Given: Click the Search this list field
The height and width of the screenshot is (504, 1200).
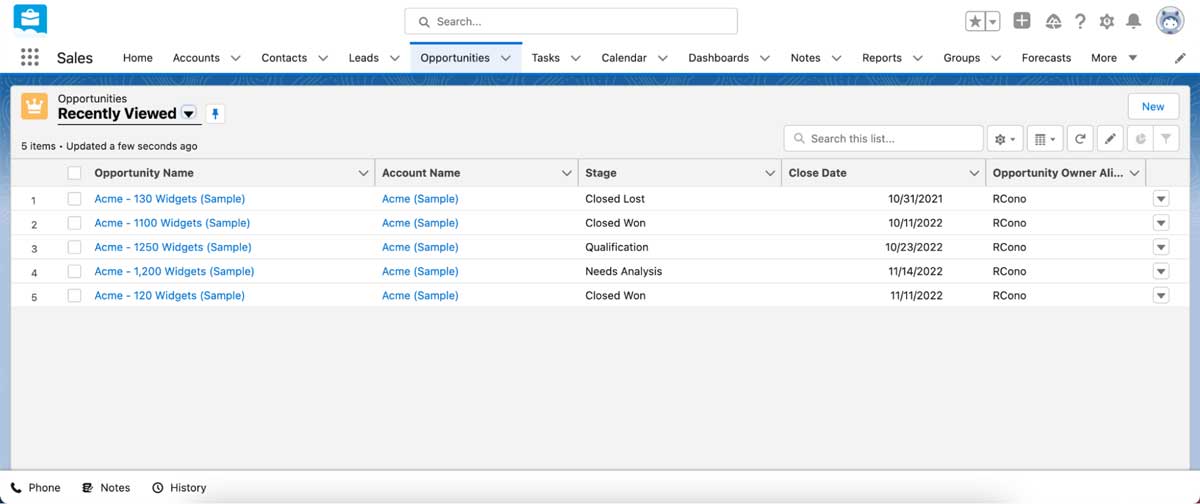Looking at the screenshot, I should (884, 139).
